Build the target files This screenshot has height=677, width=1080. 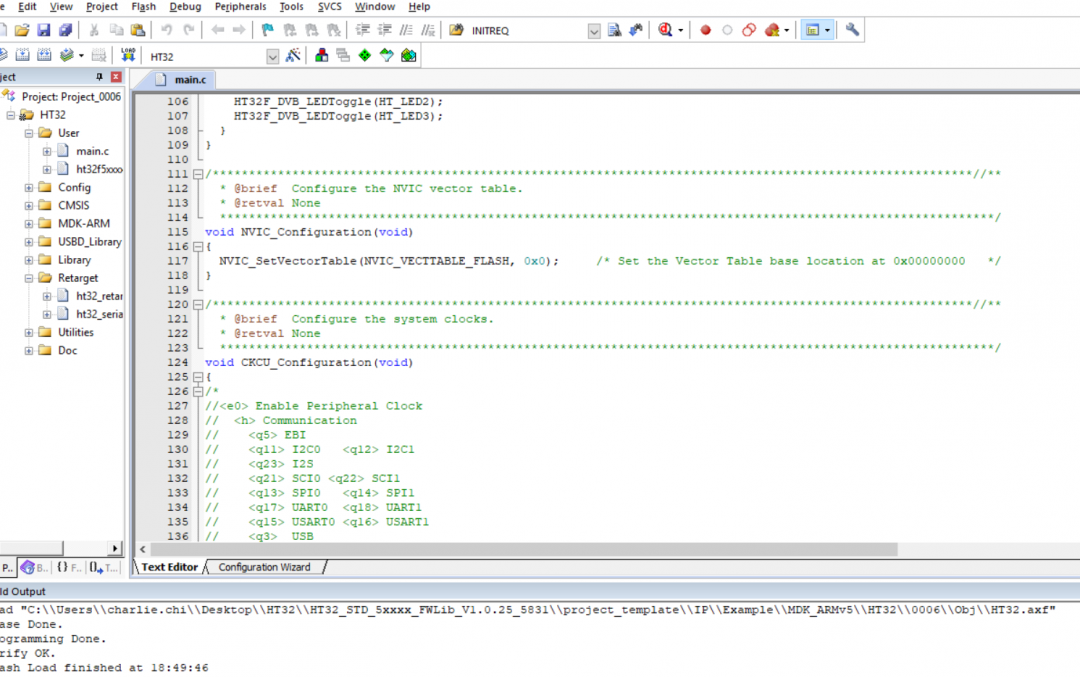(22, 56)
